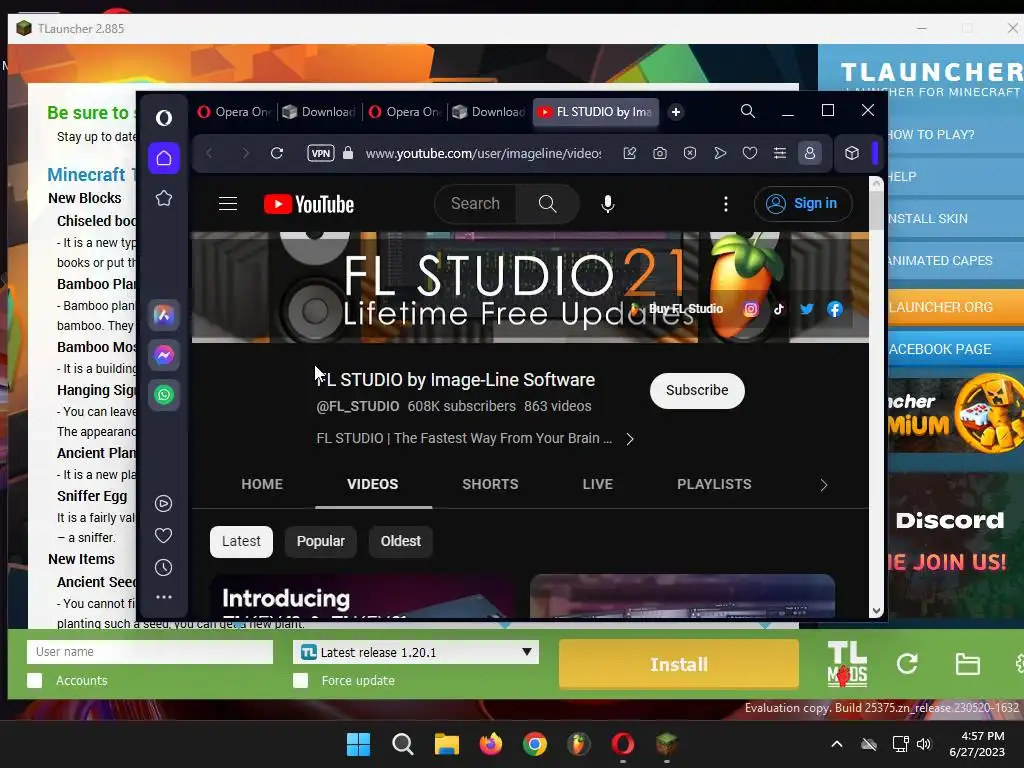Click the TLauncher User name field
Viewport: 1024px width, 768px height.
(150, 652)
